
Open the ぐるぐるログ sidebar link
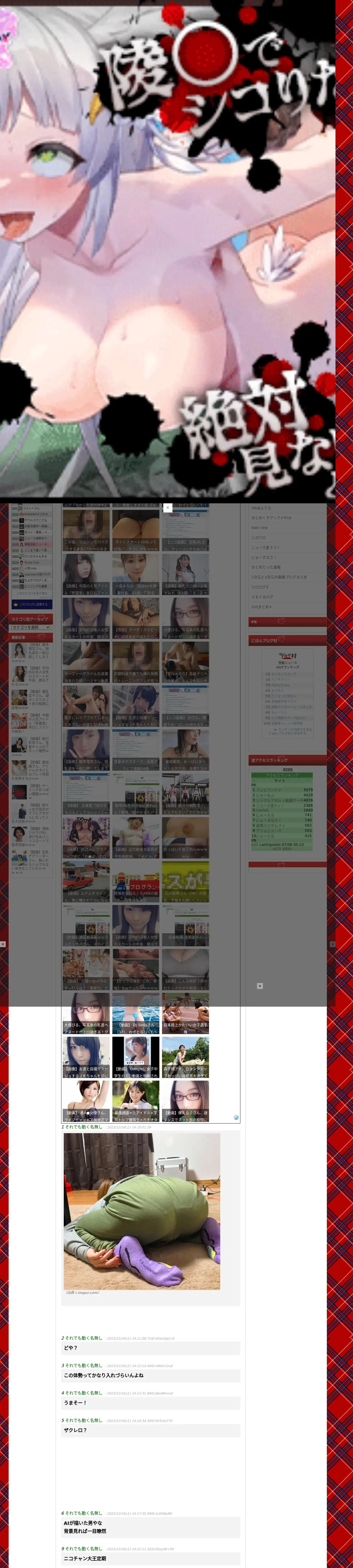[262, 597]
